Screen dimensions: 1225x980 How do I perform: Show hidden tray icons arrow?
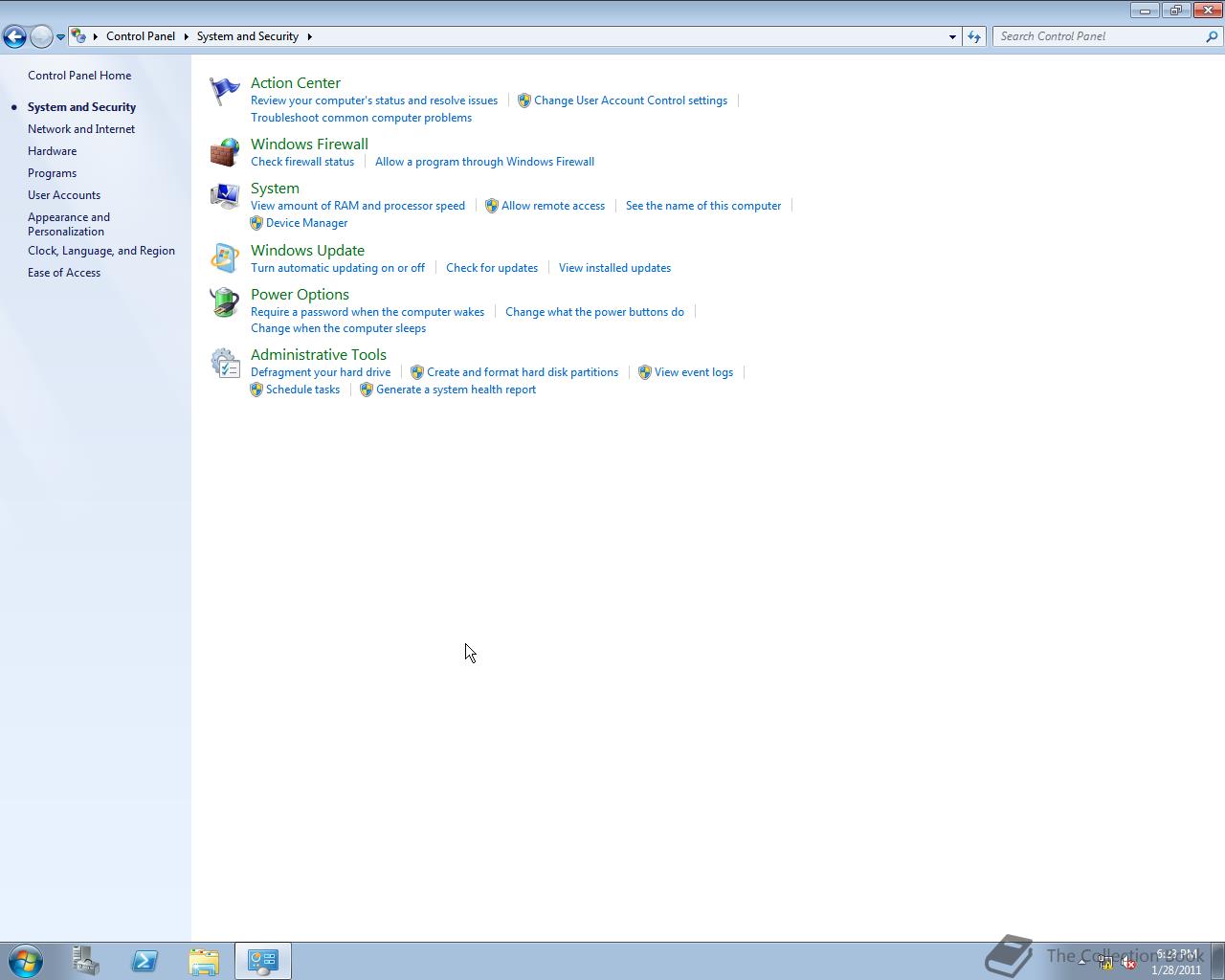[1082, 961]
